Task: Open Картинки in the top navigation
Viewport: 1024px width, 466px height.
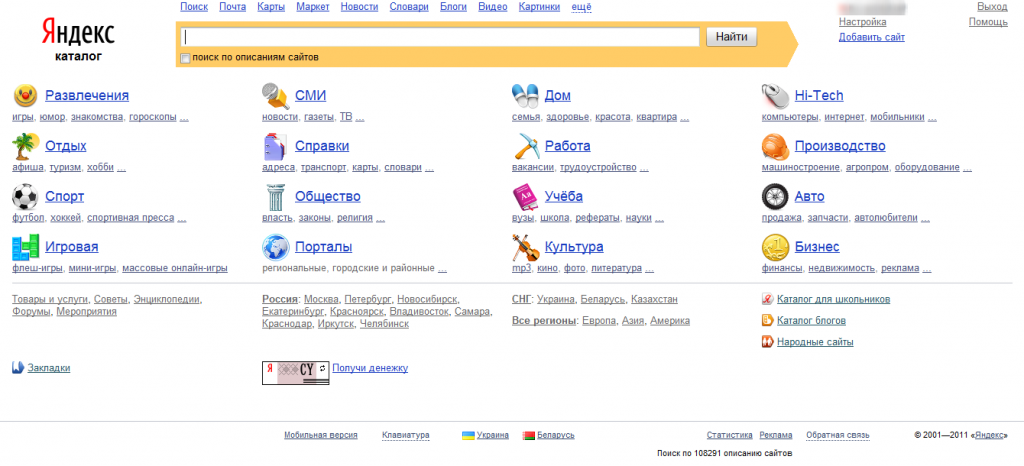Action: (x=539, y=7)
